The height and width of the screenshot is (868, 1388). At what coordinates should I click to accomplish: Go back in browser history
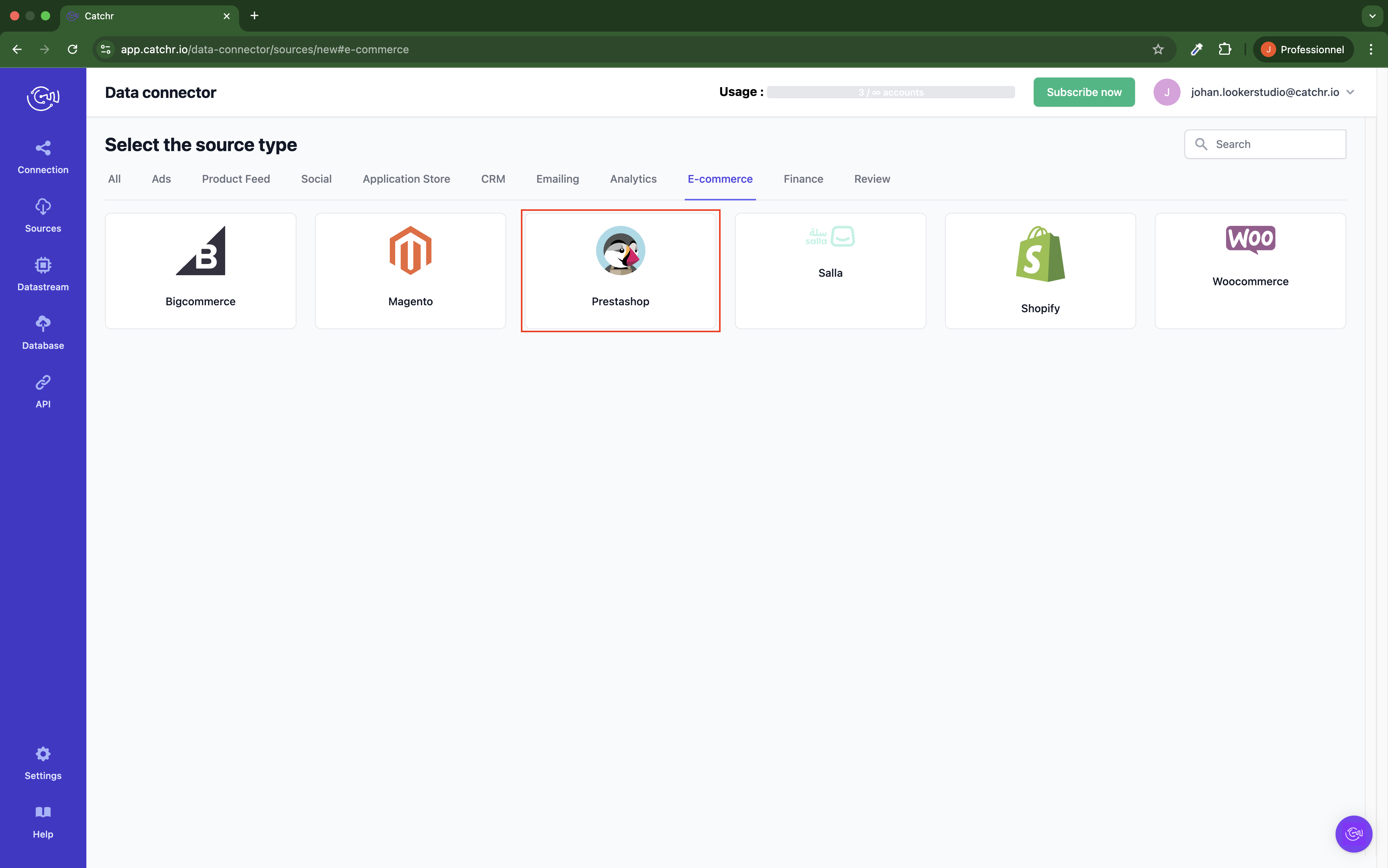[17, 49]
